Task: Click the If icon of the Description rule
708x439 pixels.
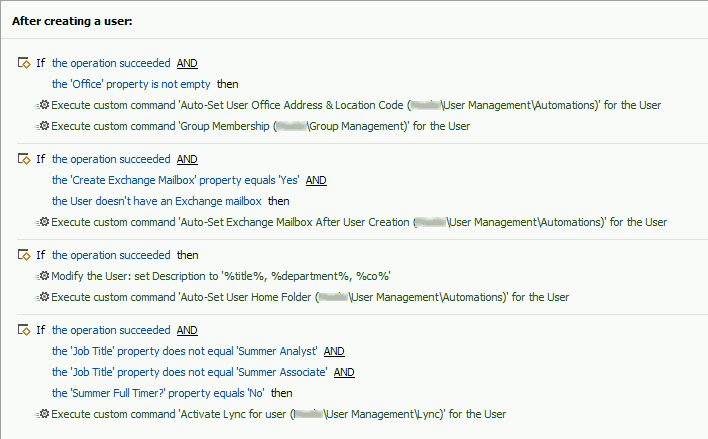Action: pyautogui.click(x=24, y=255)
